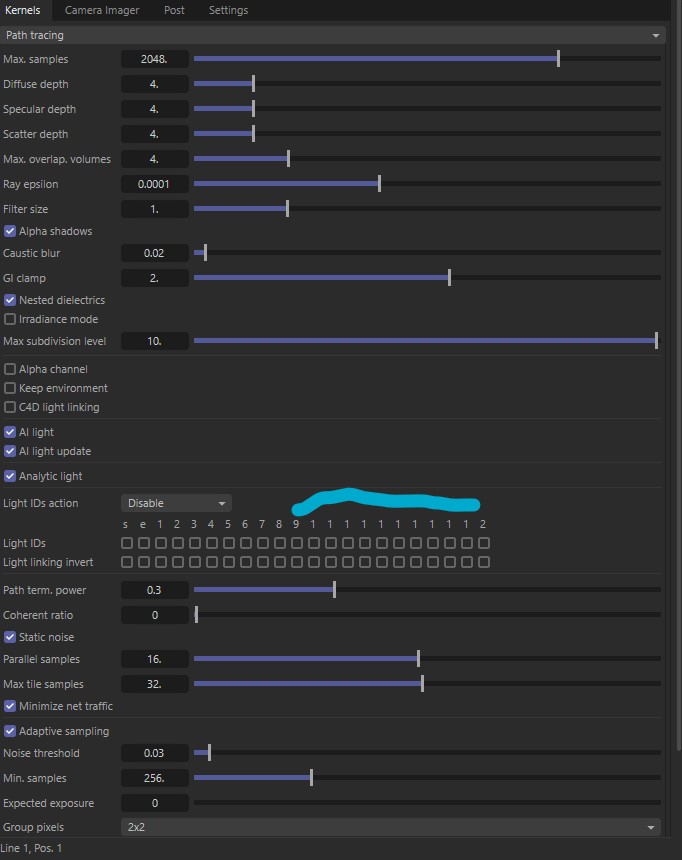
Task: Click the Diffuse depth value field
Action: tap(155, 84)
